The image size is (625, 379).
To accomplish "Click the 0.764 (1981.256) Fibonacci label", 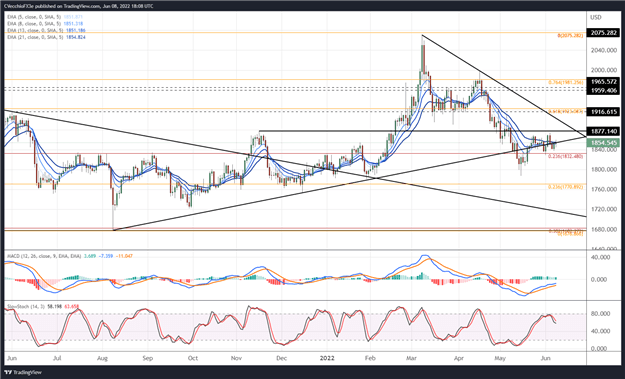I will click(566, 82).
